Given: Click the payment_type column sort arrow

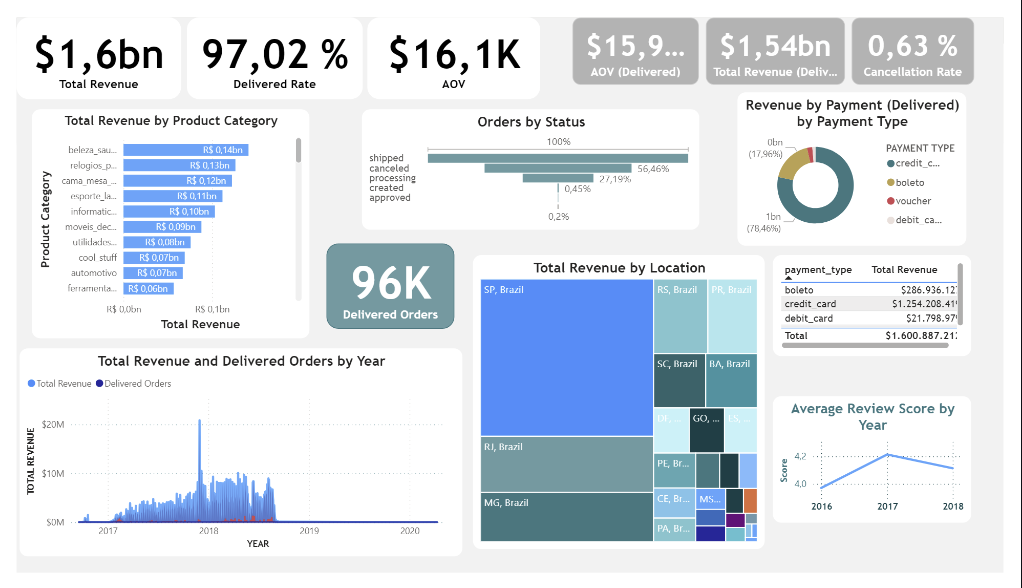Looking at the screenshot, I should coord(789,279).
